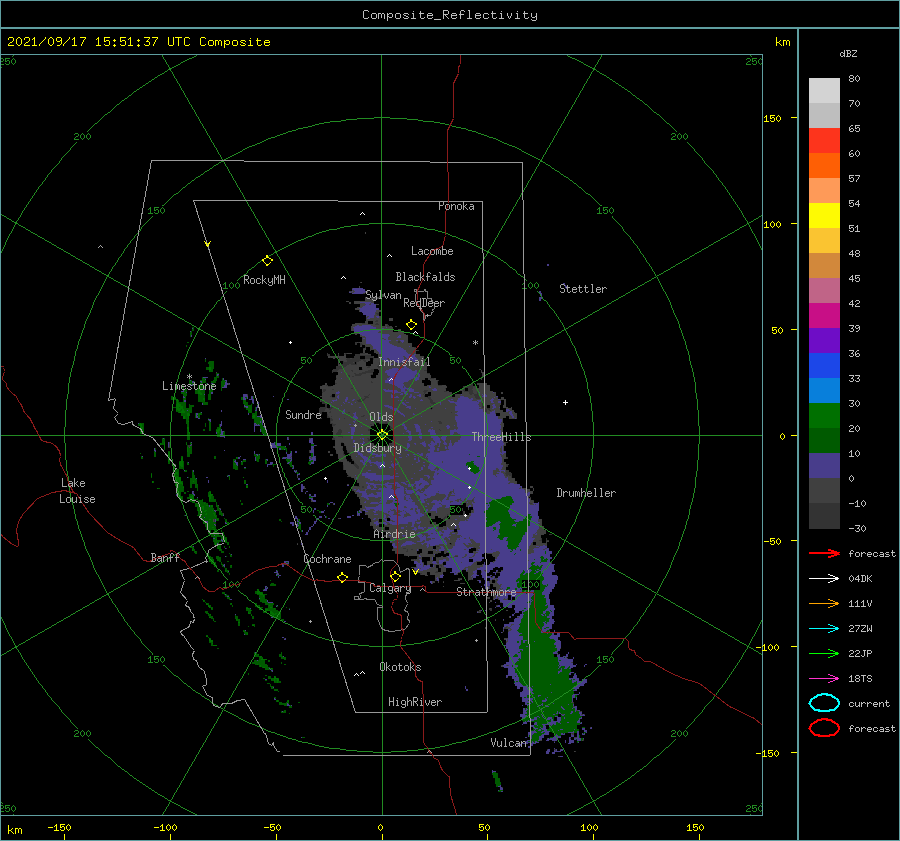Pick the indigo 0-10 dBZ swatch
The image size is (900, 841).
tap(824, 465)
